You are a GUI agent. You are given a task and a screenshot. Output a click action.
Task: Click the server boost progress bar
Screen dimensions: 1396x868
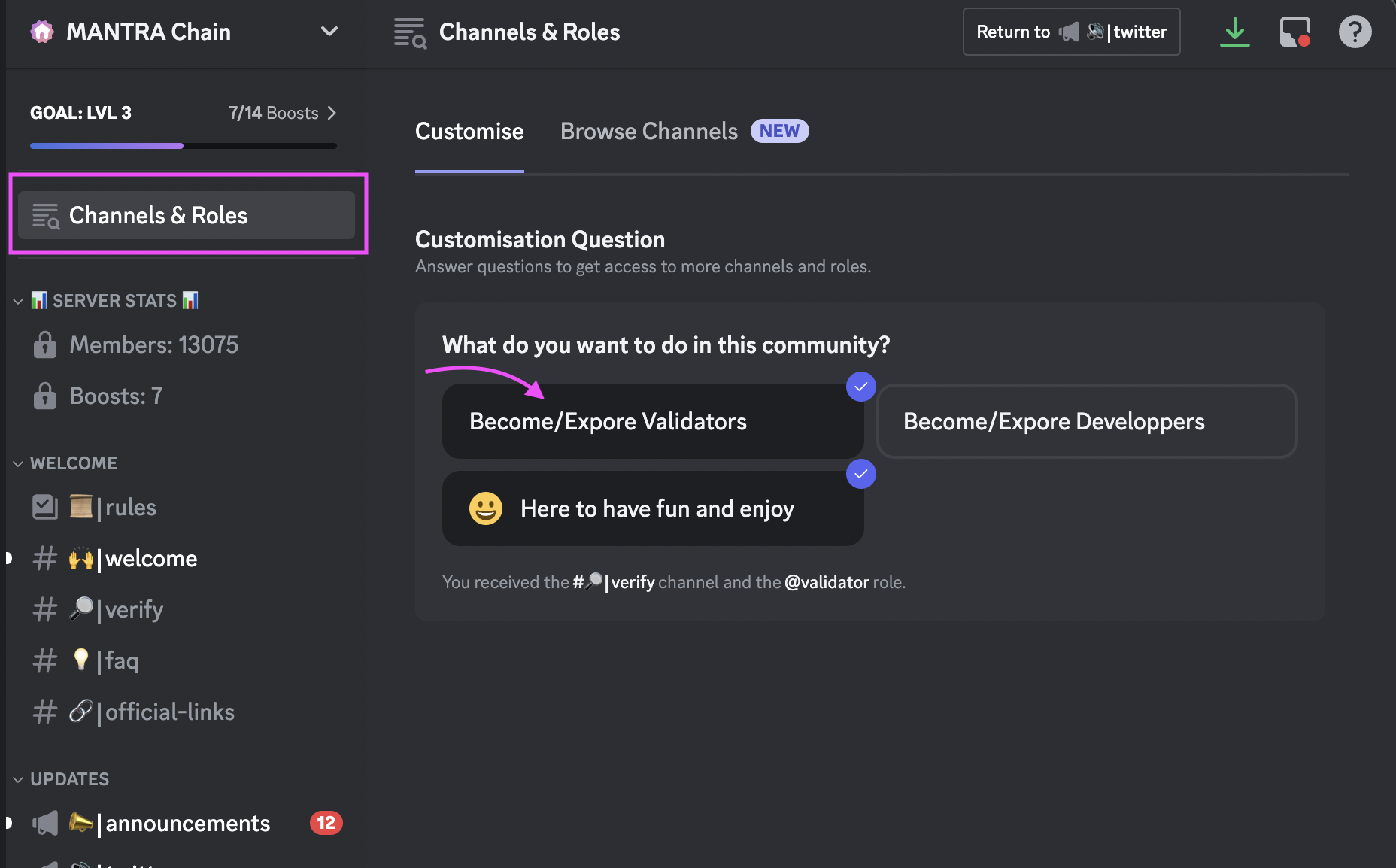(183, 145)
